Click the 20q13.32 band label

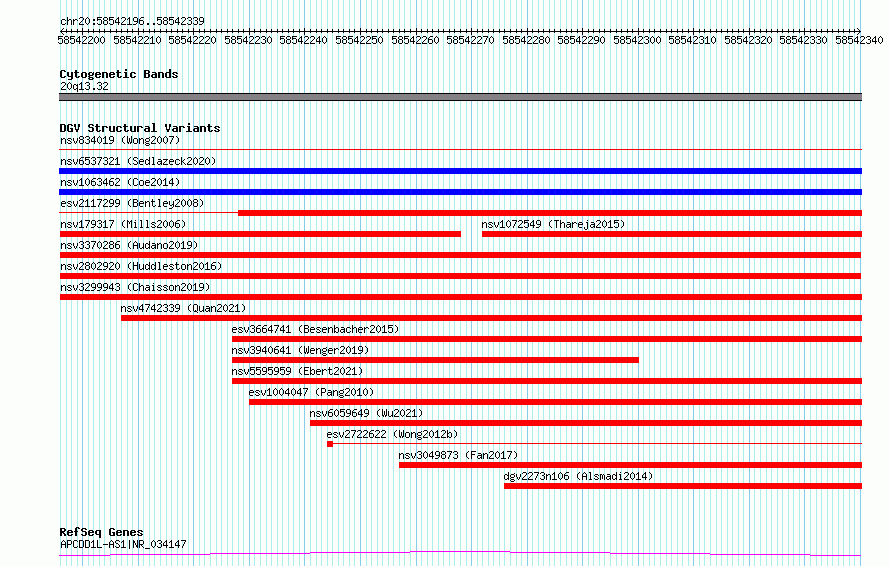click(84, 86)
